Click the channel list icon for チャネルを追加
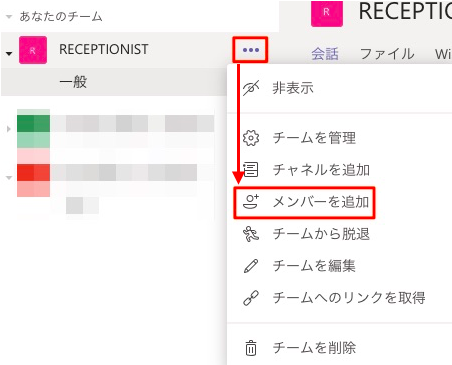452x365 pixels. click(251, 170)
